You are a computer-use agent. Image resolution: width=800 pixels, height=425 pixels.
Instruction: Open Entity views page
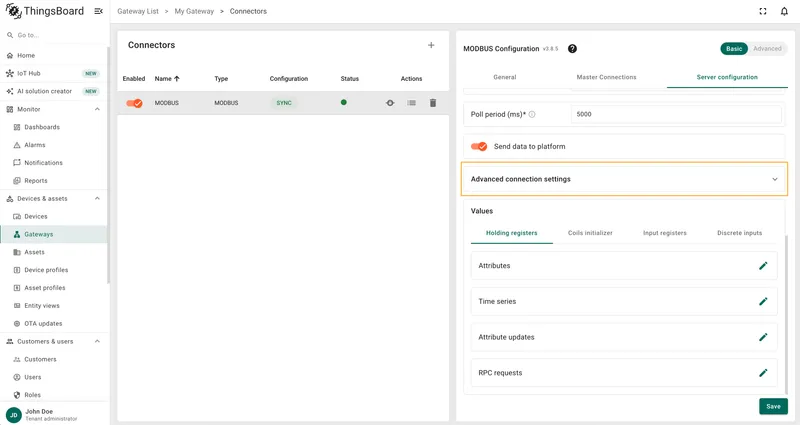(54, 305)
